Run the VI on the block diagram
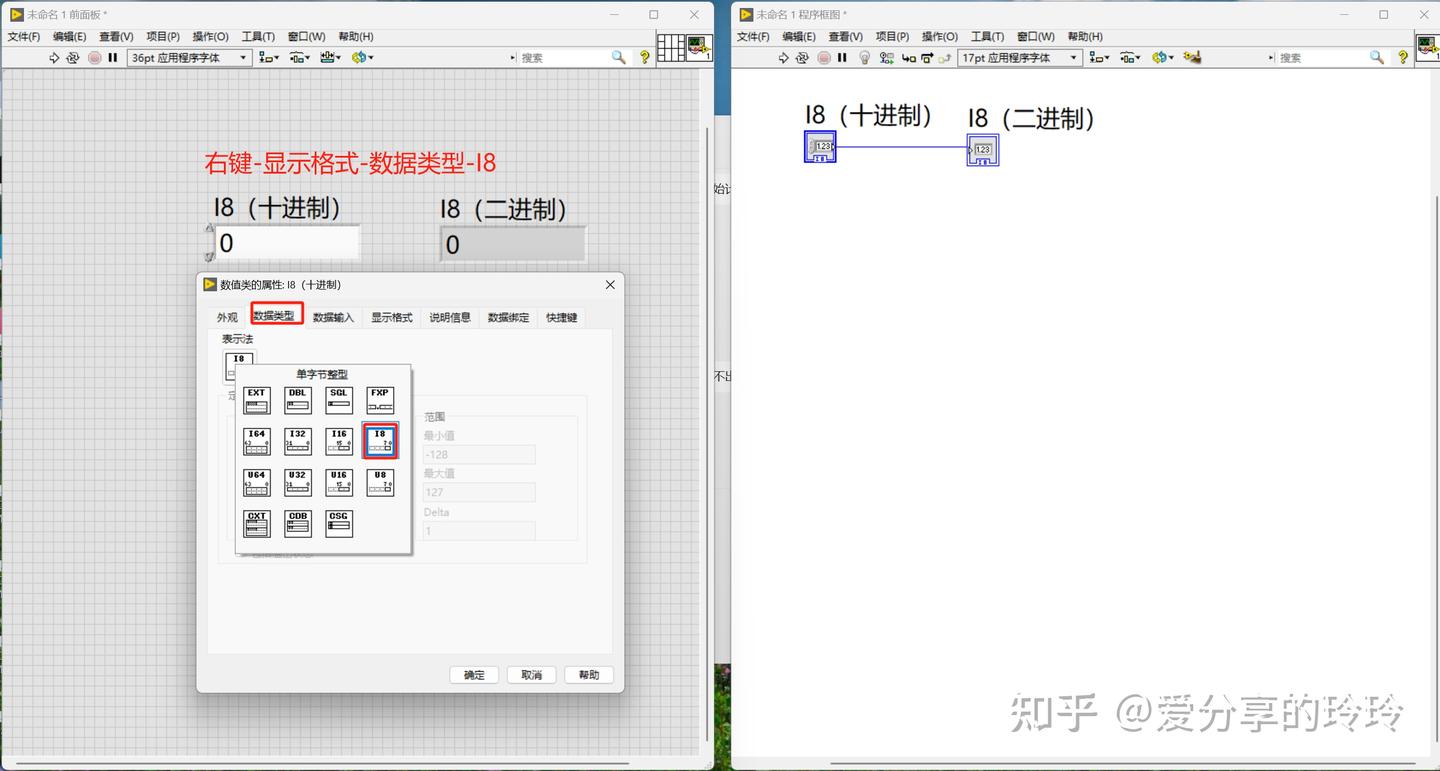 (783, 57)
